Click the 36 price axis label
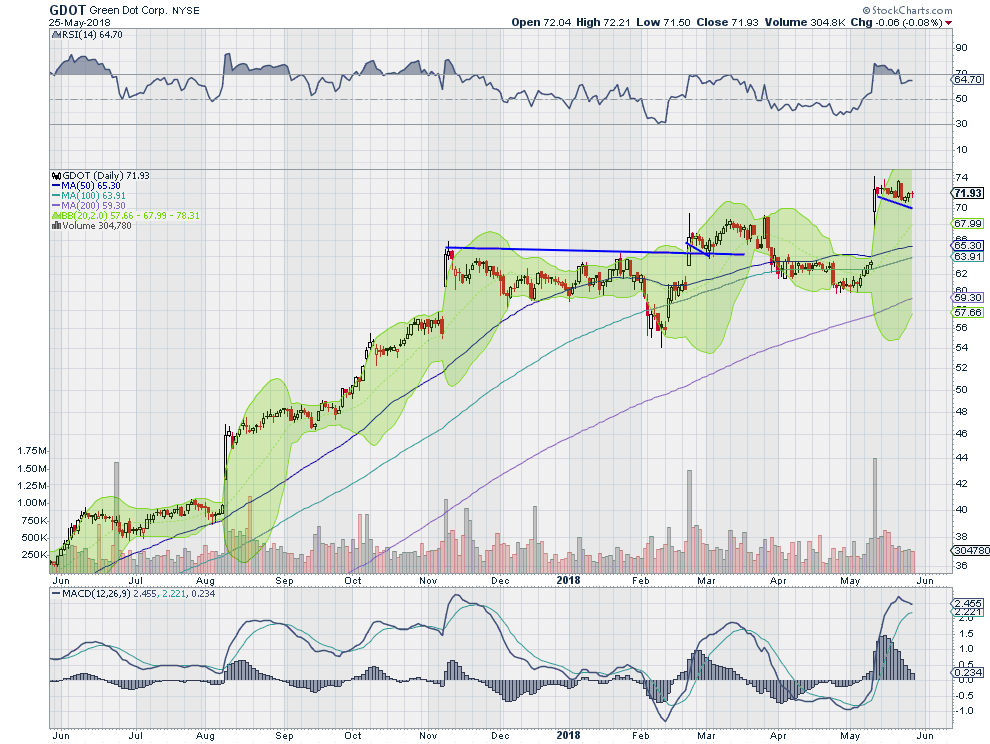The image size is (990, 744). click(961, 566)
